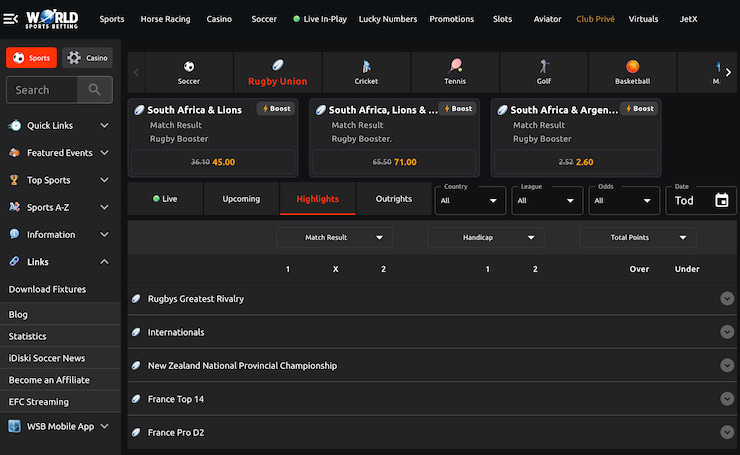Click the search magnifier icon

94,90
